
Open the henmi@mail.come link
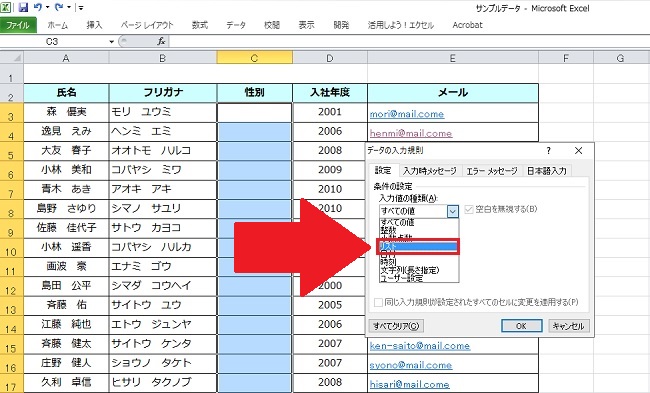pos(411,133)
